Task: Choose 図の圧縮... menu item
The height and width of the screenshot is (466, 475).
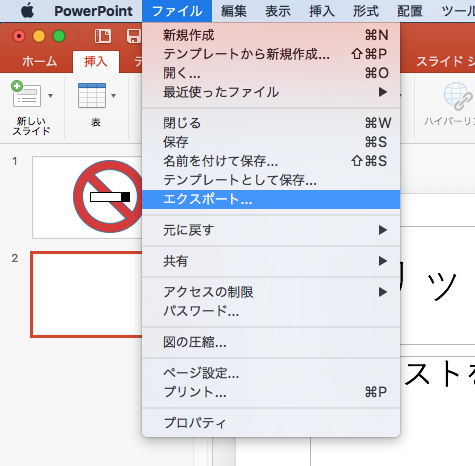Action: (271, 342)
